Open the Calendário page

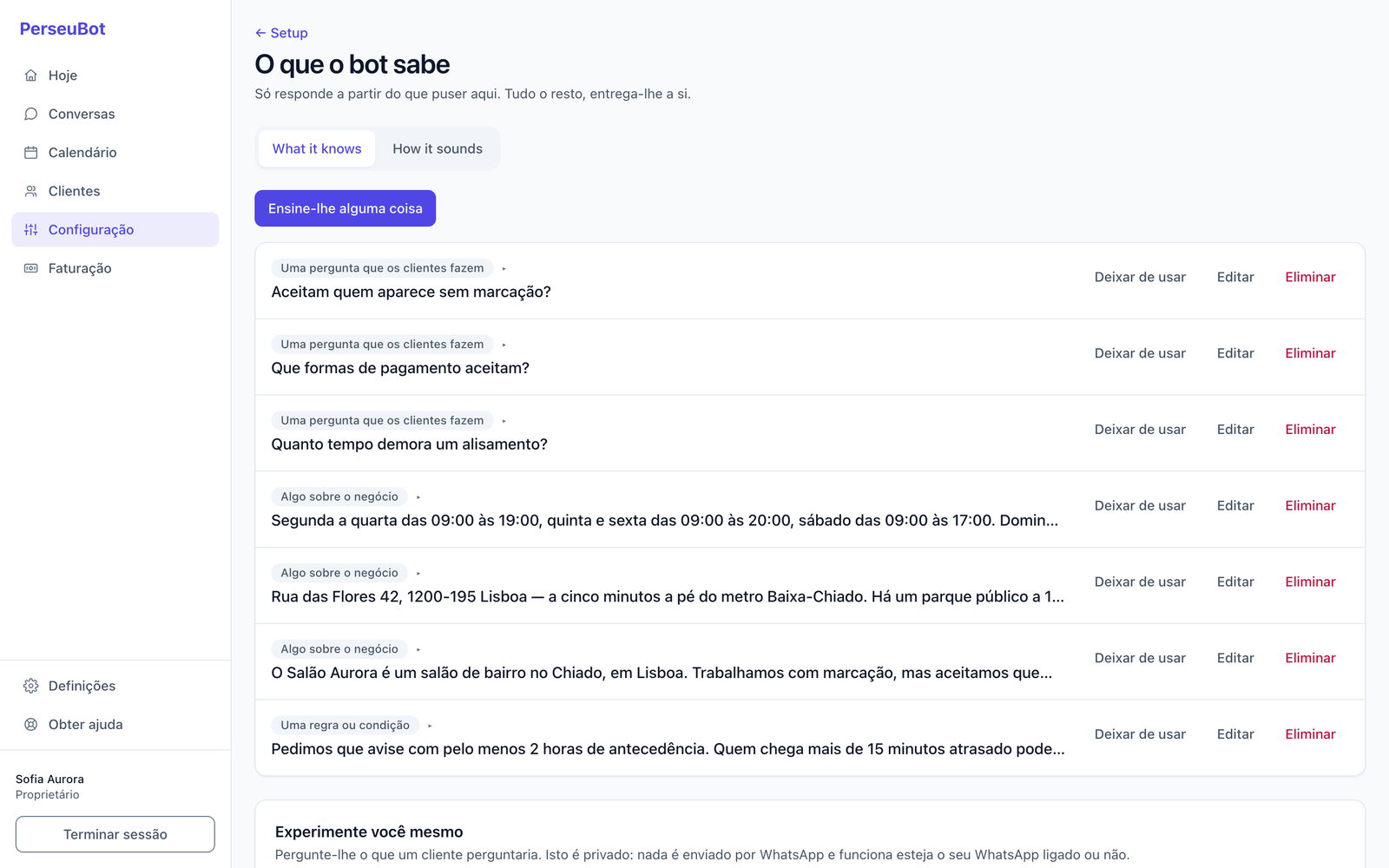pyautogui.click(x=115, y=153)
